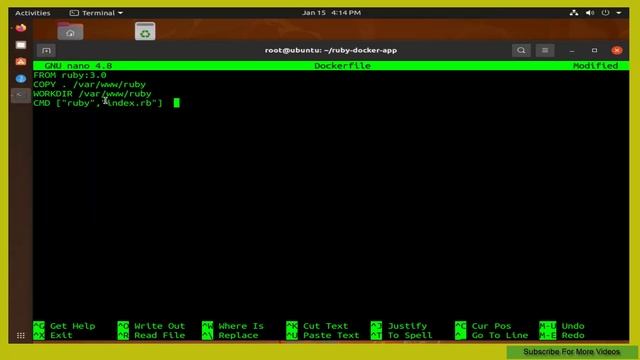640x360 pixels.
Task: Open a new terminal tab
Action: click(46, 51)
